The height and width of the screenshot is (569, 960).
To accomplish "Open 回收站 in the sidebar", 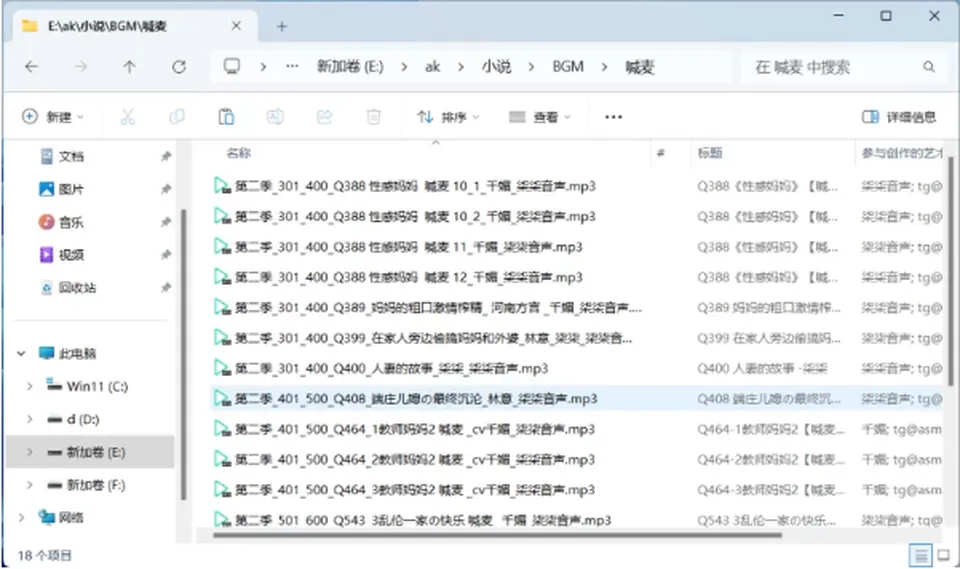I will pyautogui.click(x=77, y=287).
